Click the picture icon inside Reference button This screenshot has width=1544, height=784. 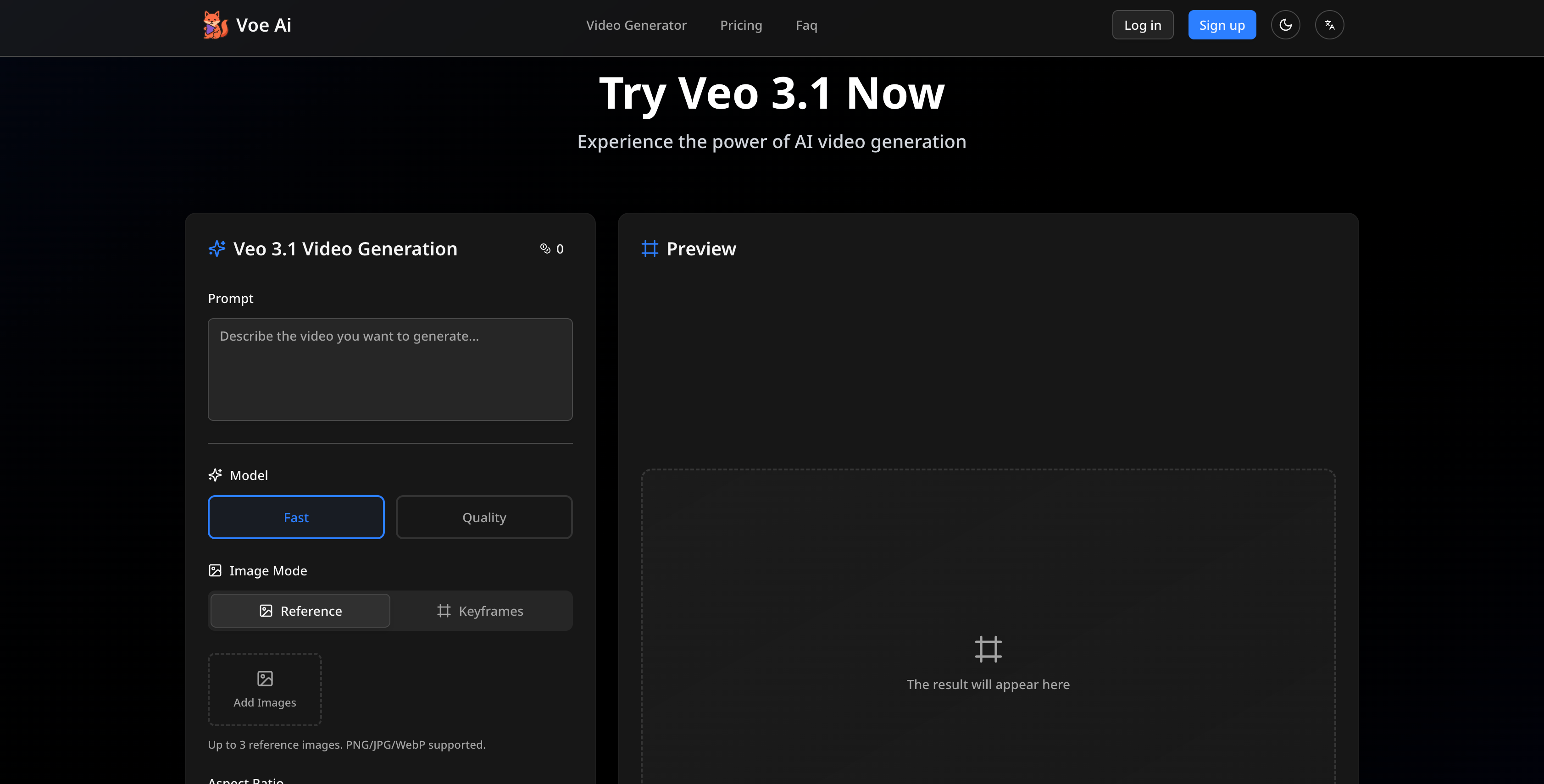266,610
